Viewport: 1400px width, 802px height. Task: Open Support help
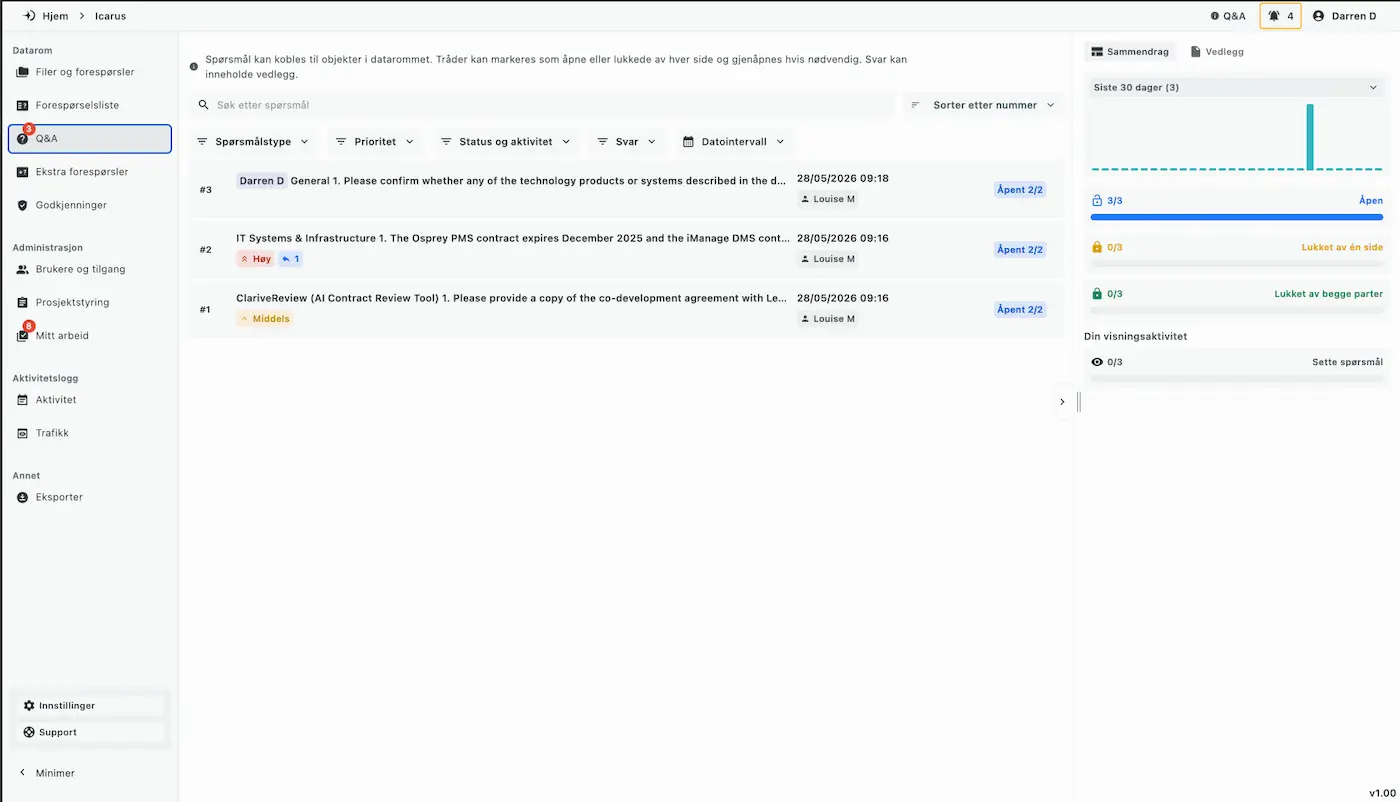tap(89, 732)
